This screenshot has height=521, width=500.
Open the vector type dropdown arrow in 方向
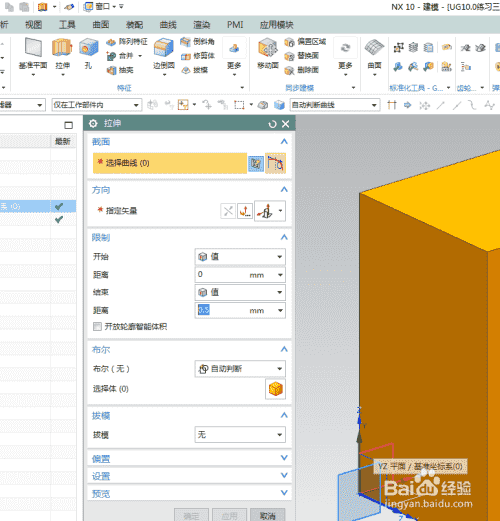[280, 211]
